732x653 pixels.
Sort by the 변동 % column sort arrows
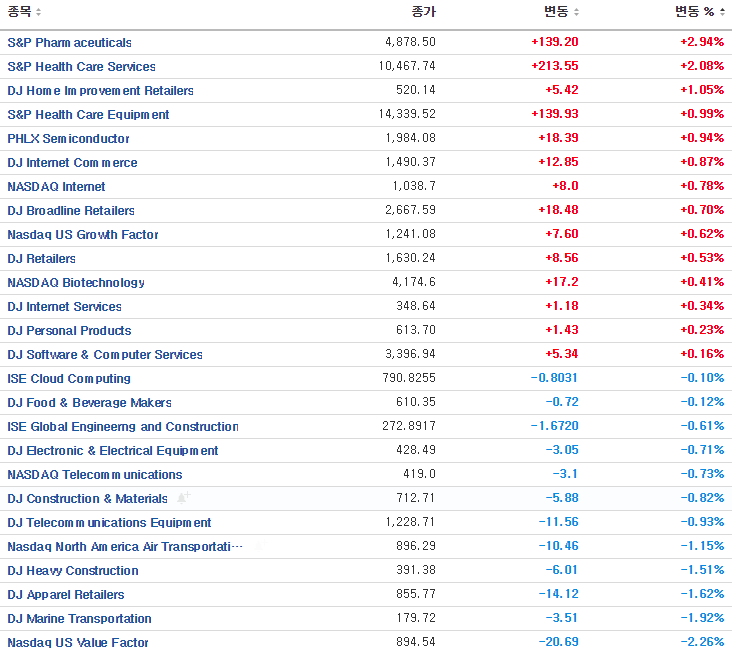coord(722,12)
